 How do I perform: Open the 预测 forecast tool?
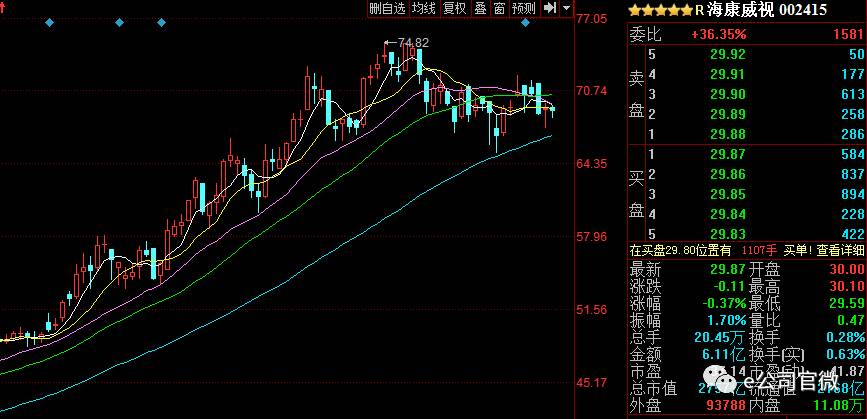coord(524,8)
